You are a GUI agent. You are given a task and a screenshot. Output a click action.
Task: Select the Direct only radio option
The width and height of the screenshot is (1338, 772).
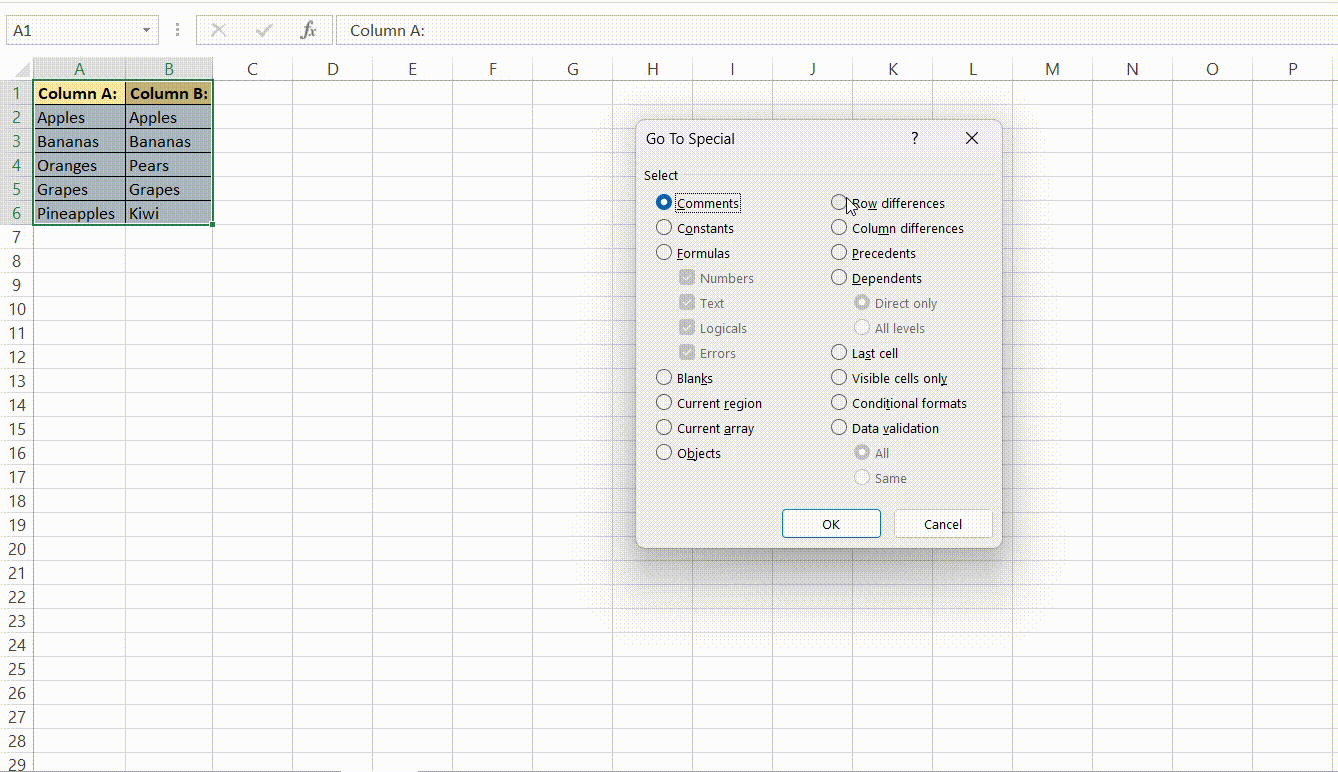point(862,302)
